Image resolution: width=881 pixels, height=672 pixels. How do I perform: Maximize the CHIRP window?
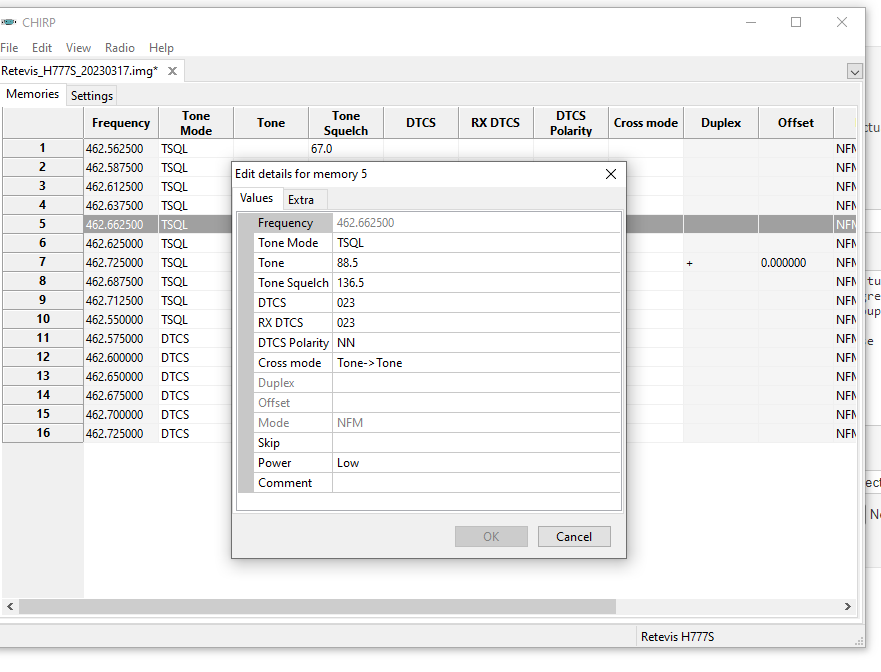tap(796, 22)
